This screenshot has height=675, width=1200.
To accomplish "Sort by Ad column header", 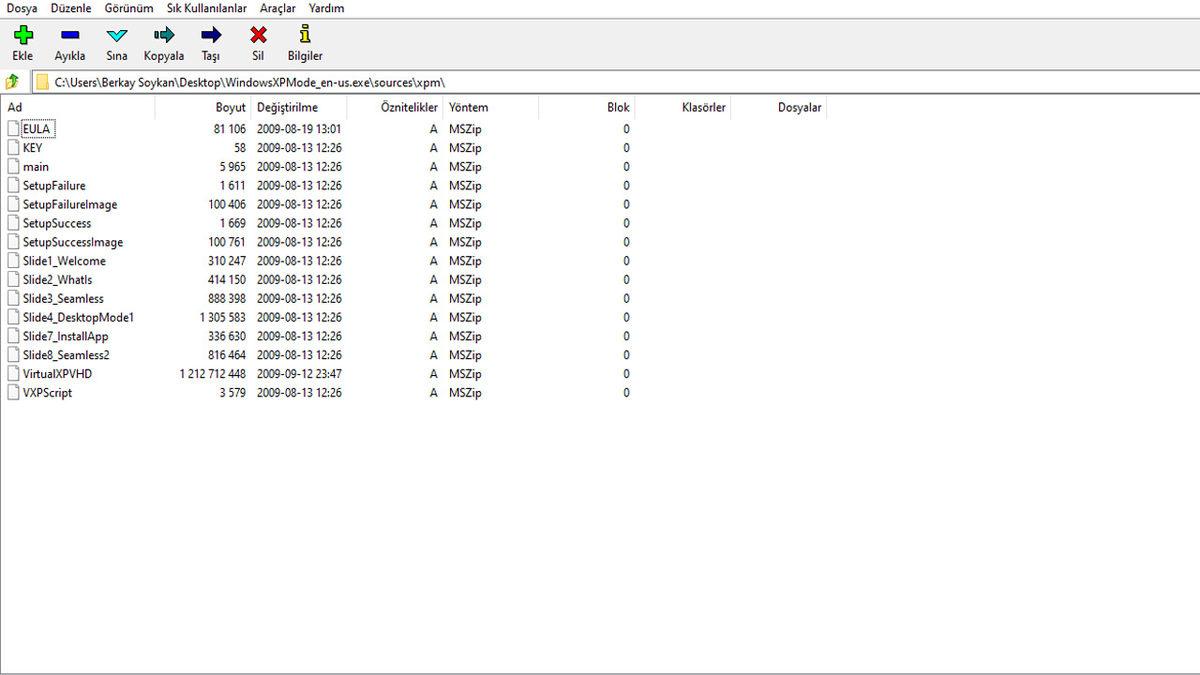I will pos(15,107).
